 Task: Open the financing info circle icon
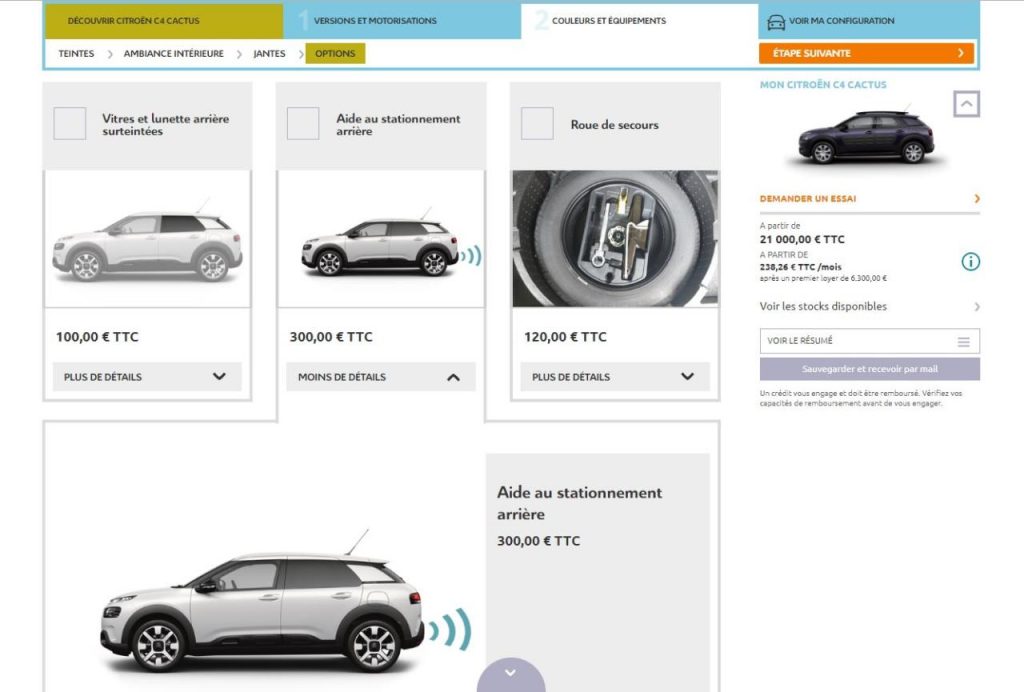970,262
